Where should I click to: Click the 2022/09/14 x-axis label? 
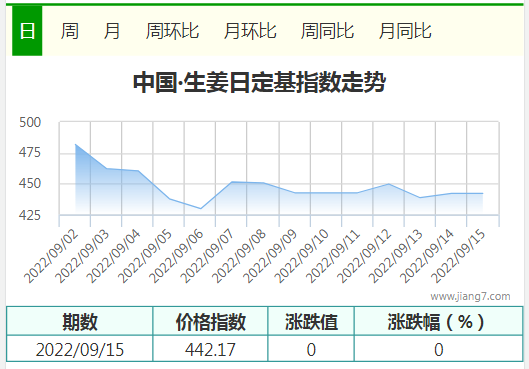coord(427,256)
